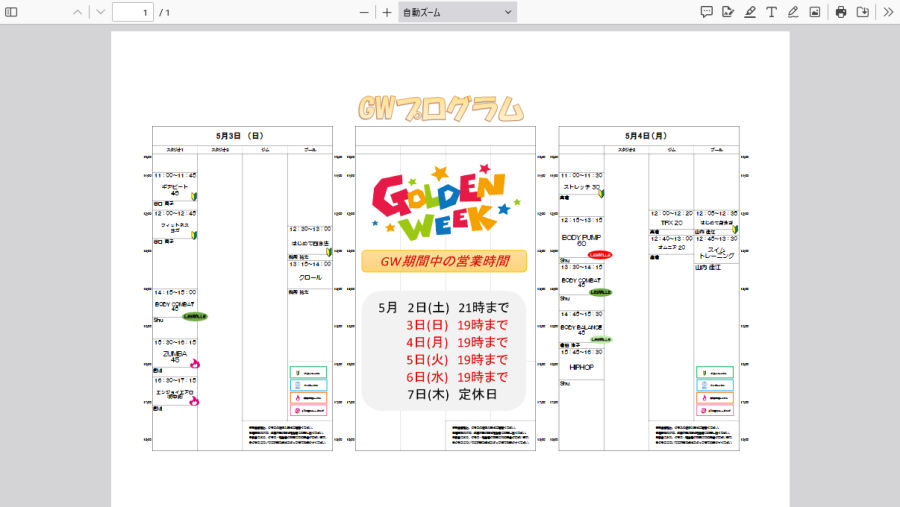
Task: Open the 自動ズーム zoom dropdown
Action: (457, 12)
